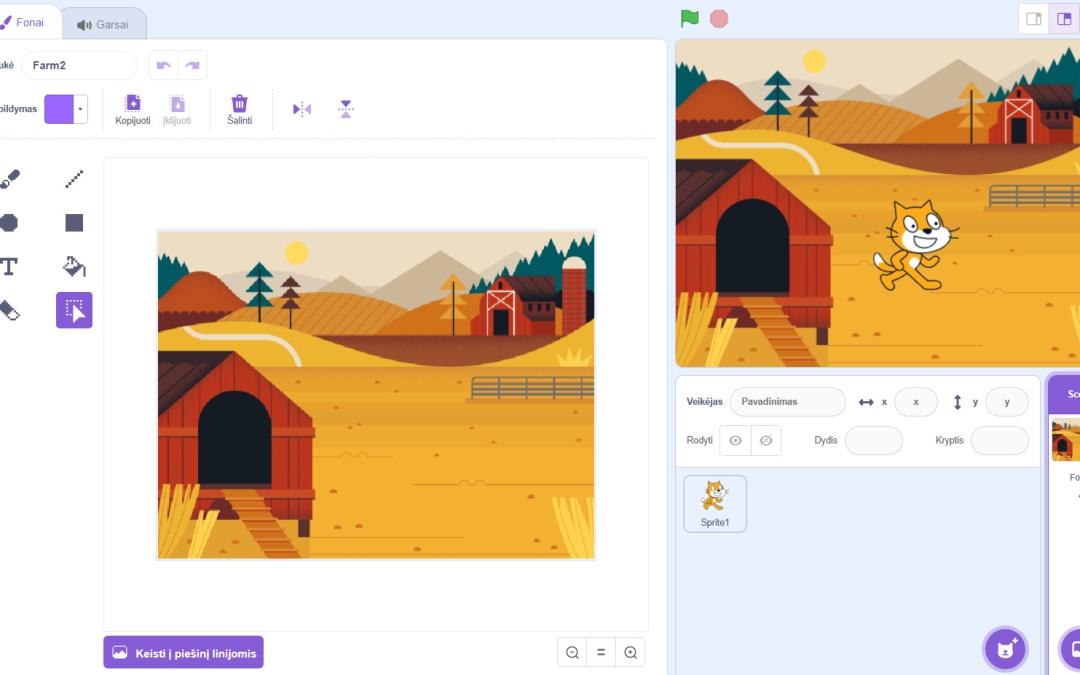The height and width of the screenshot is (675, 1080).
Task: Open the choose a sprite button
Action: [1005, 648]
